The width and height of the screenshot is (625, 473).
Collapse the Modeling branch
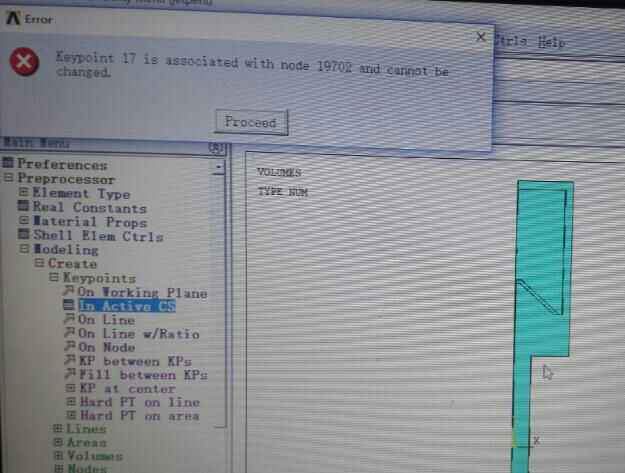click(x=24, y=249)
